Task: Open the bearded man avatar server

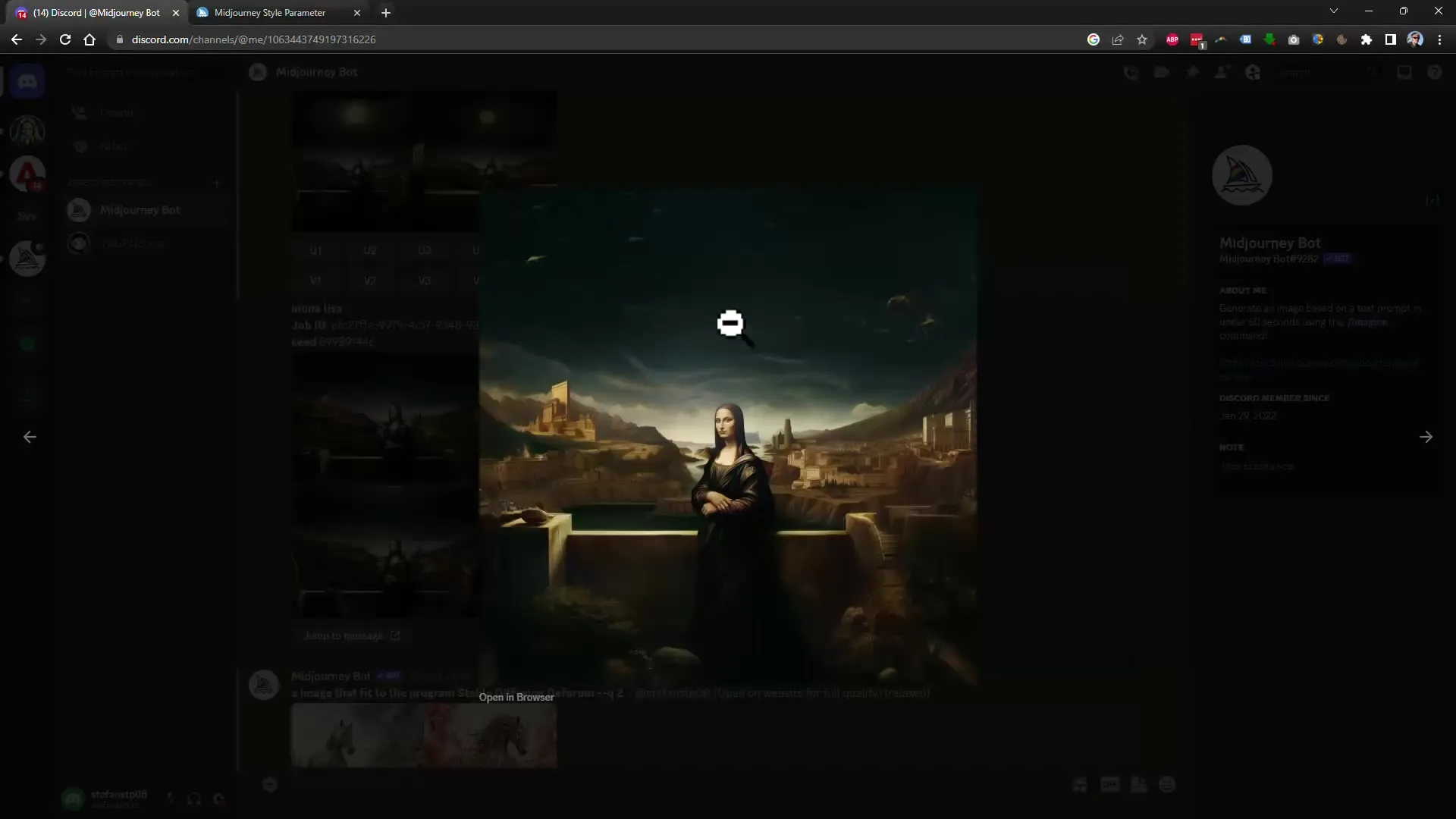Action: 27,131
